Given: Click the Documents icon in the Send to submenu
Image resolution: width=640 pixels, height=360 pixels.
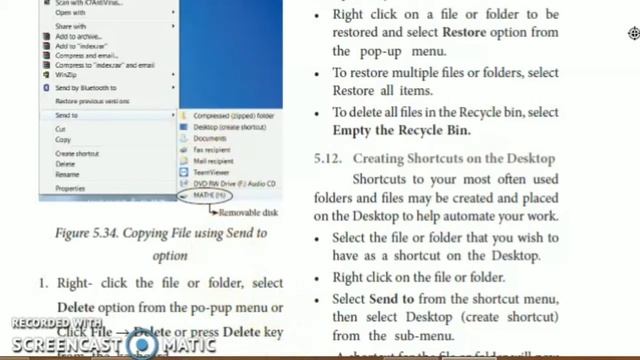Looking at the screenshot, I should click(x=184, y=138).
